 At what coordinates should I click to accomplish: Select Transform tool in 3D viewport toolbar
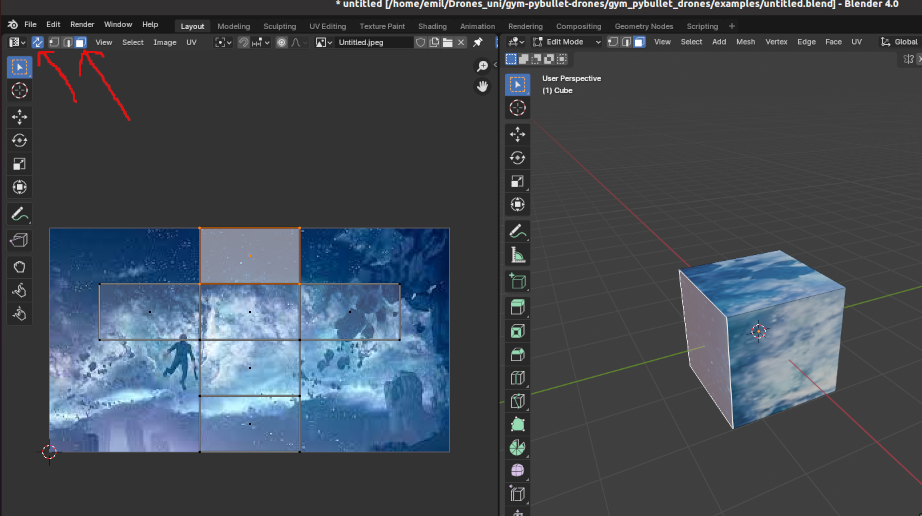pyautogui.click(x=517, y=205)
